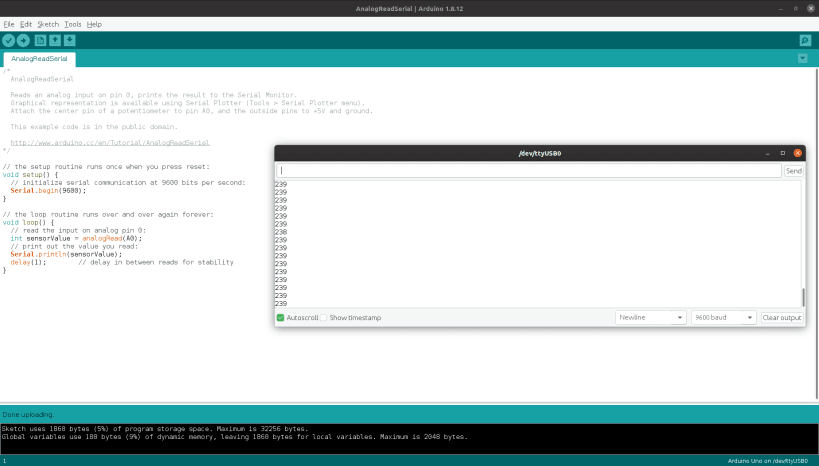
Task: Minimize the /dev/ttyUSB0 serial monitor window
Action: pyautogui.click(x=767, y=153)
